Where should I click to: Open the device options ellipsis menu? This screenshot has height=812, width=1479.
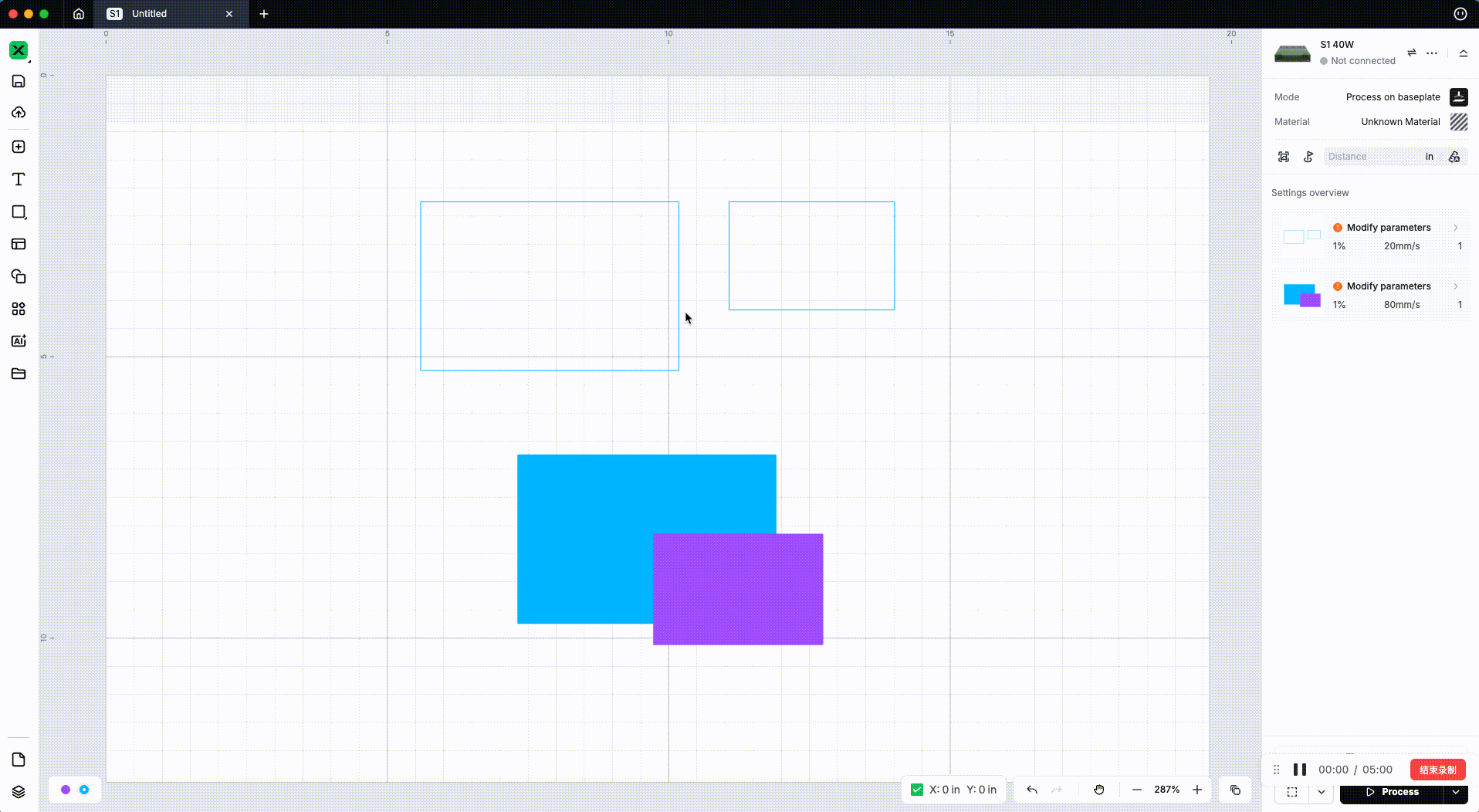coord(1432,53)
